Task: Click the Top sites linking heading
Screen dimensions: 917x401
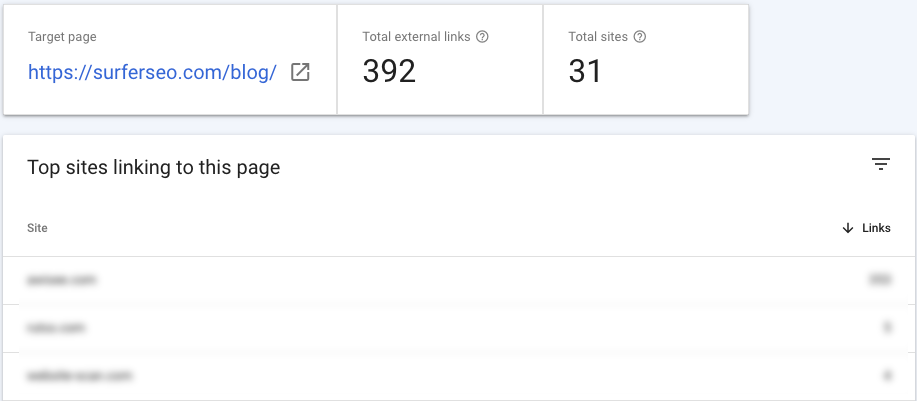Action: click(154, 168)
